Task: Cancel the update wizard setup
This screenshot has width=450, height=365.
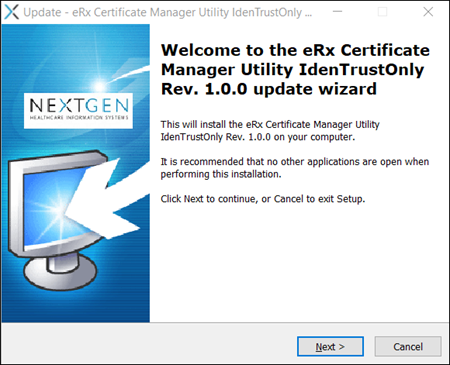Action: (x=408, y=346)
